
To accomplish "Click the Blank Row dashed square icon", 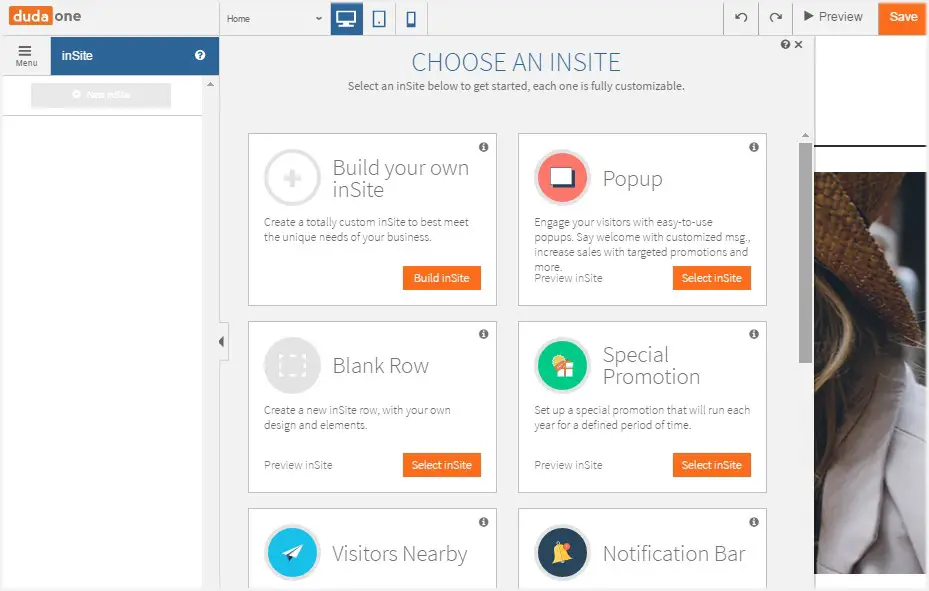I will click(x=292, y=365).
